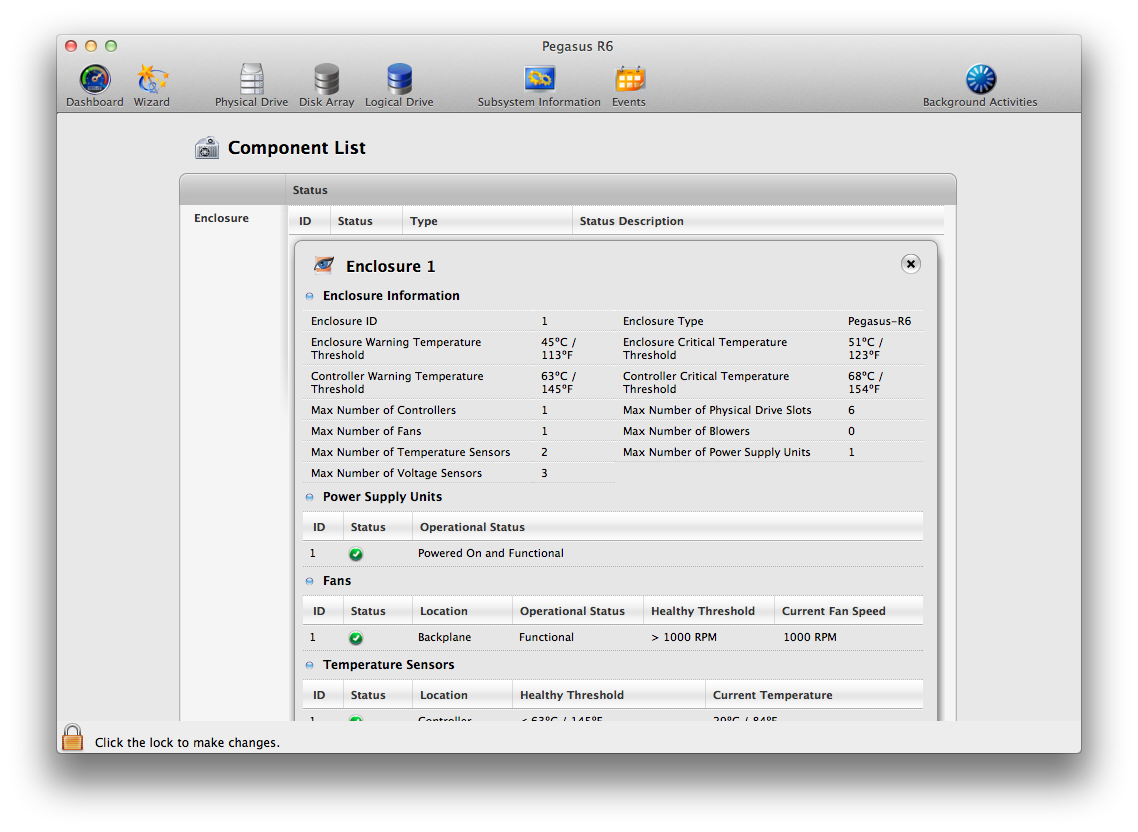Select 'Max Number of Temperature Sensors' label
Viewport: 1138px width, 832px height.
[x=411, y=452]
